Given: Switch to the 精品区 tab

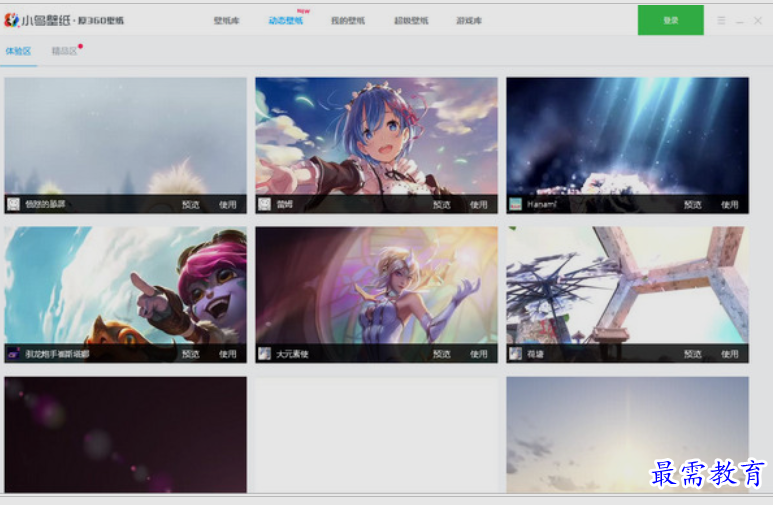Looking at the screenshot, I should click(65, 51).
